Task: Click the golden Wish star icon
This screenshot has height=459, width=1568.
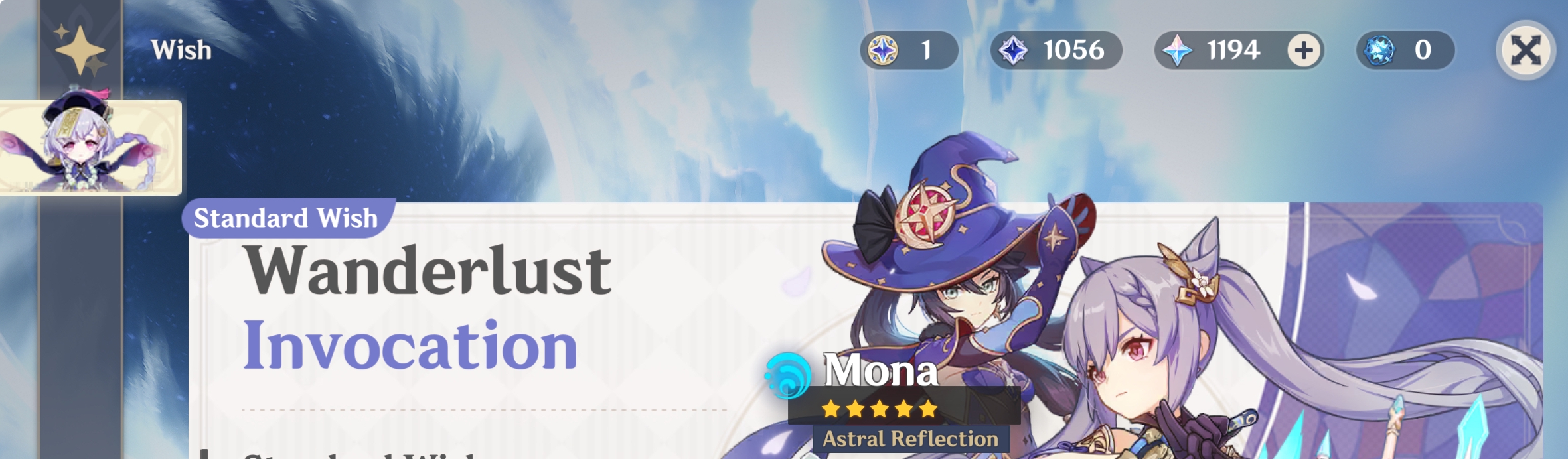Action: point(80,50)
